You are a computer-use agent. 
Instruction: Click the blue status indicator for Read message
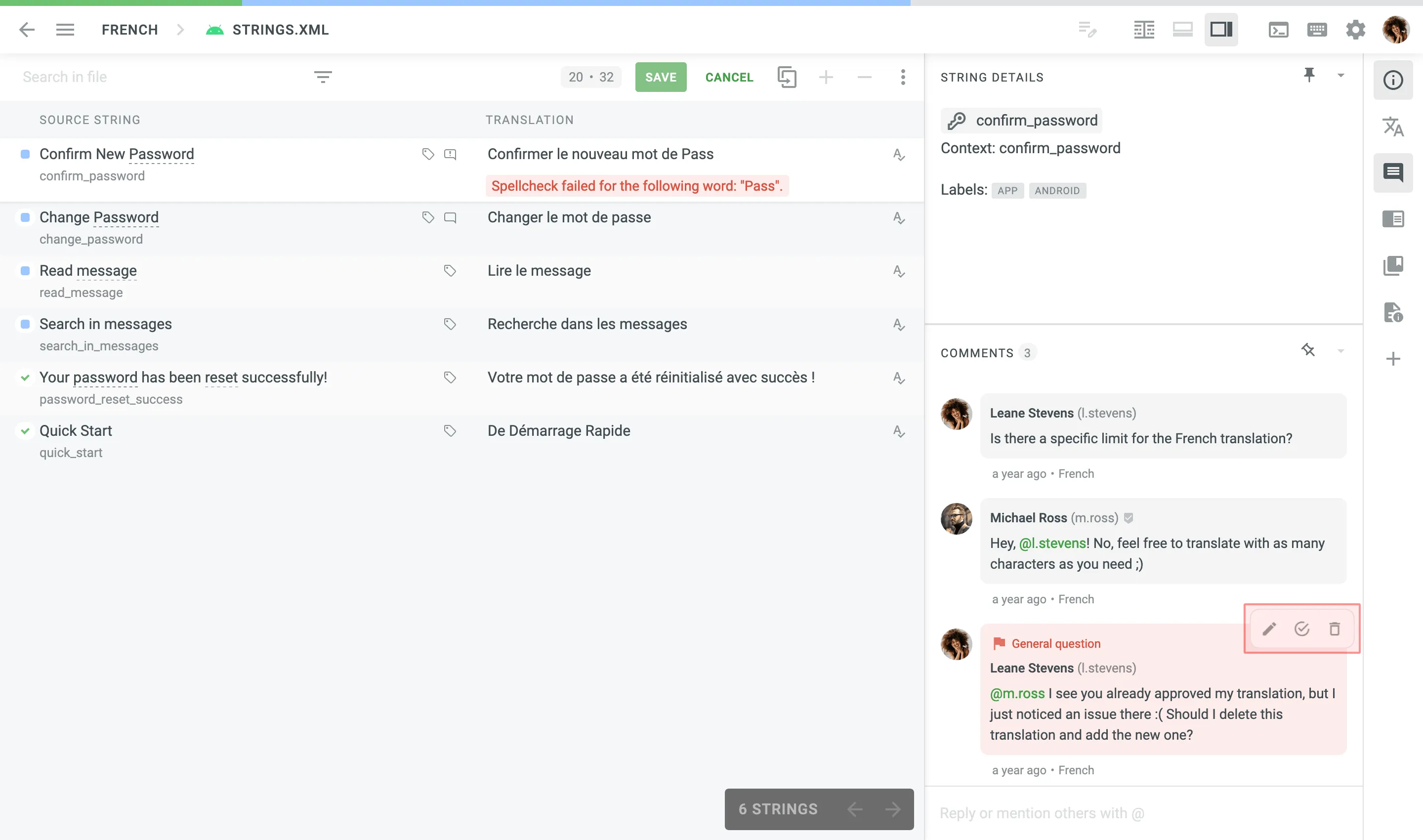pos(25,270)
